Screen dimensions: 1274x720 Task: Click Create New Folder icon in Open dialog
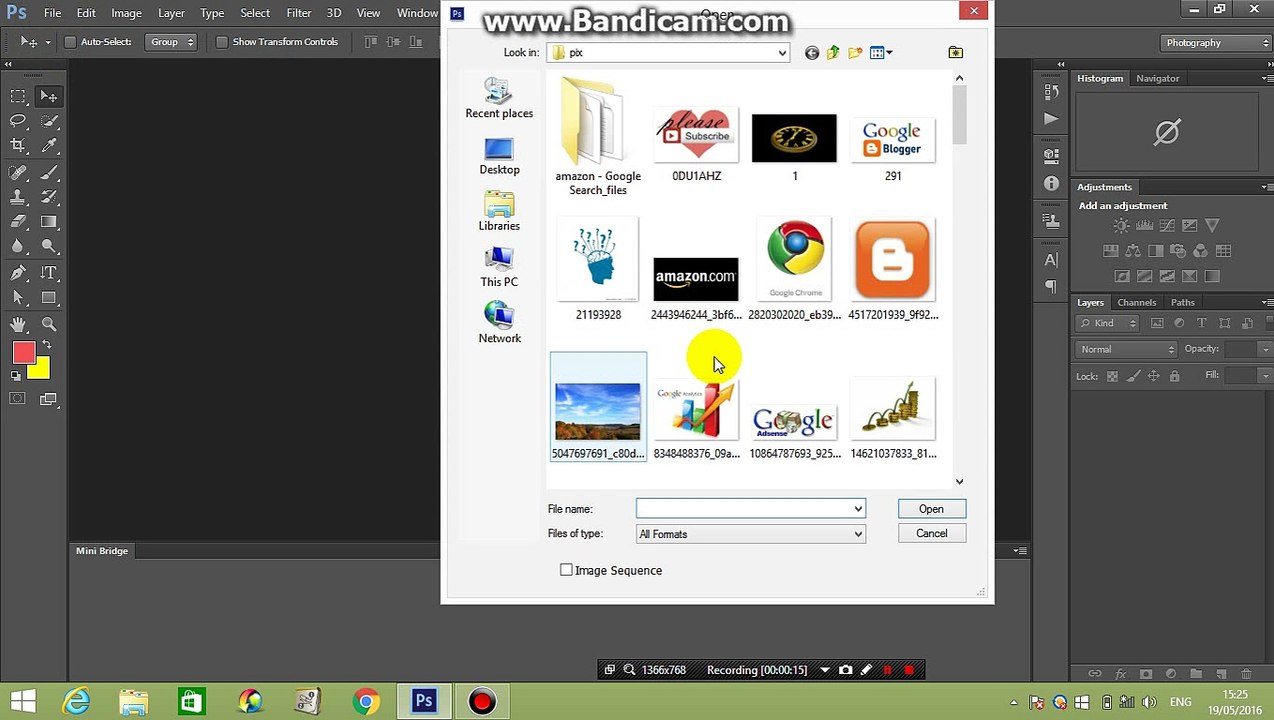855,52
